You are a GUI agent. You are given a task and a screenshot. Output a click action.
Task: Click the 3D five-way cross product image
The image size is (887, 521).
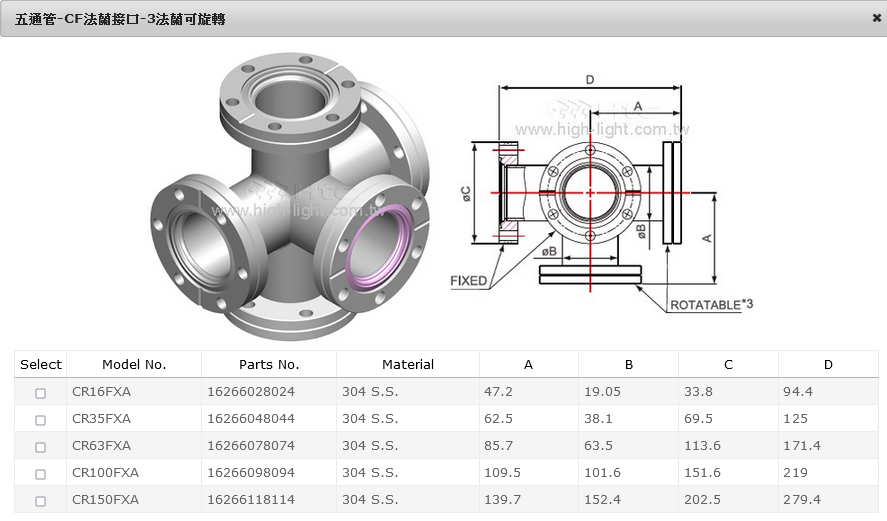tap(290, 195)
